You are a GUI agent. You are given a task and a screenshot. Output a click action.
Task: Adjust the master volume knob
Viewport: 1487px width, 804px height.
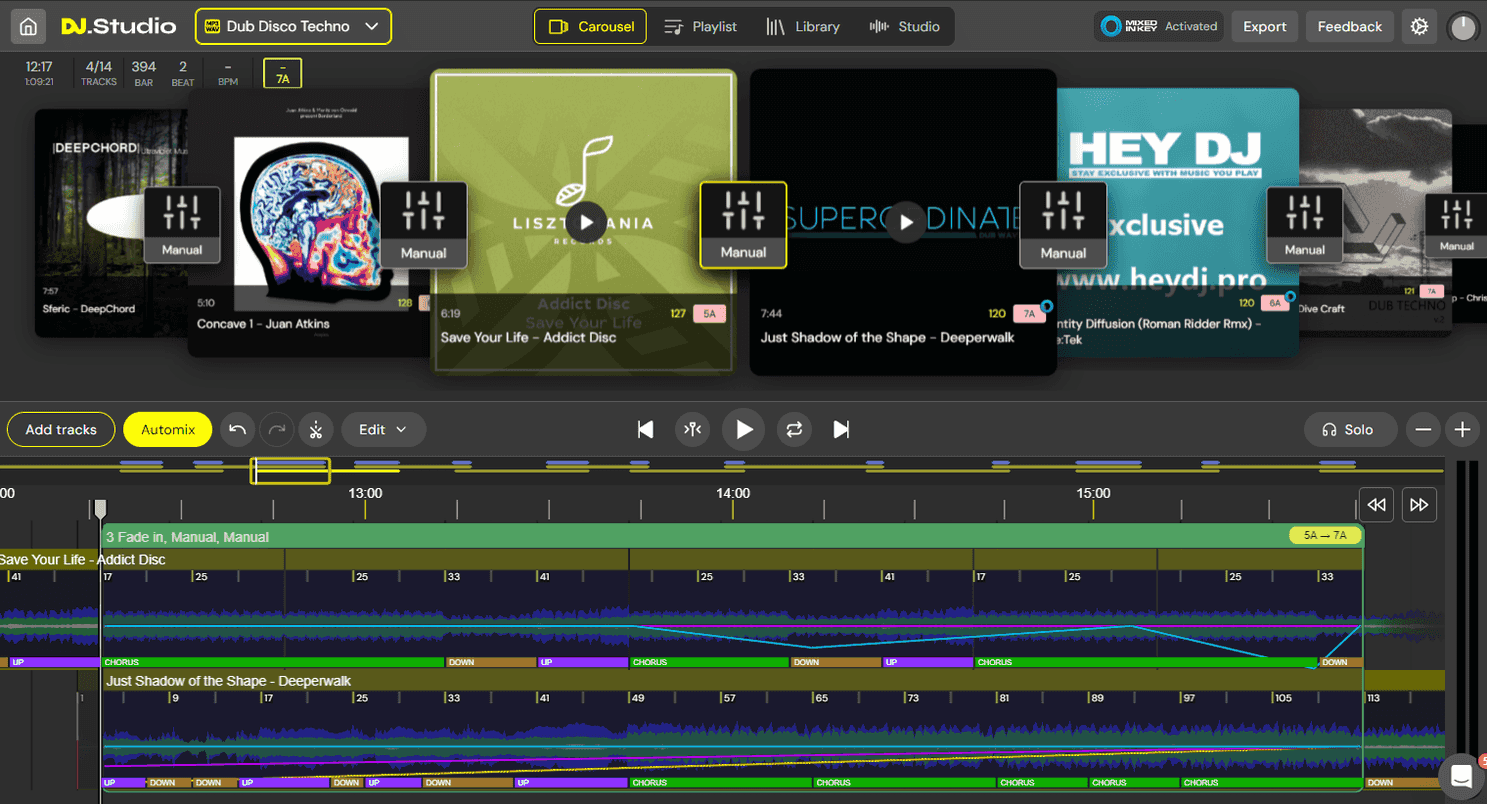click(1463, 27)
